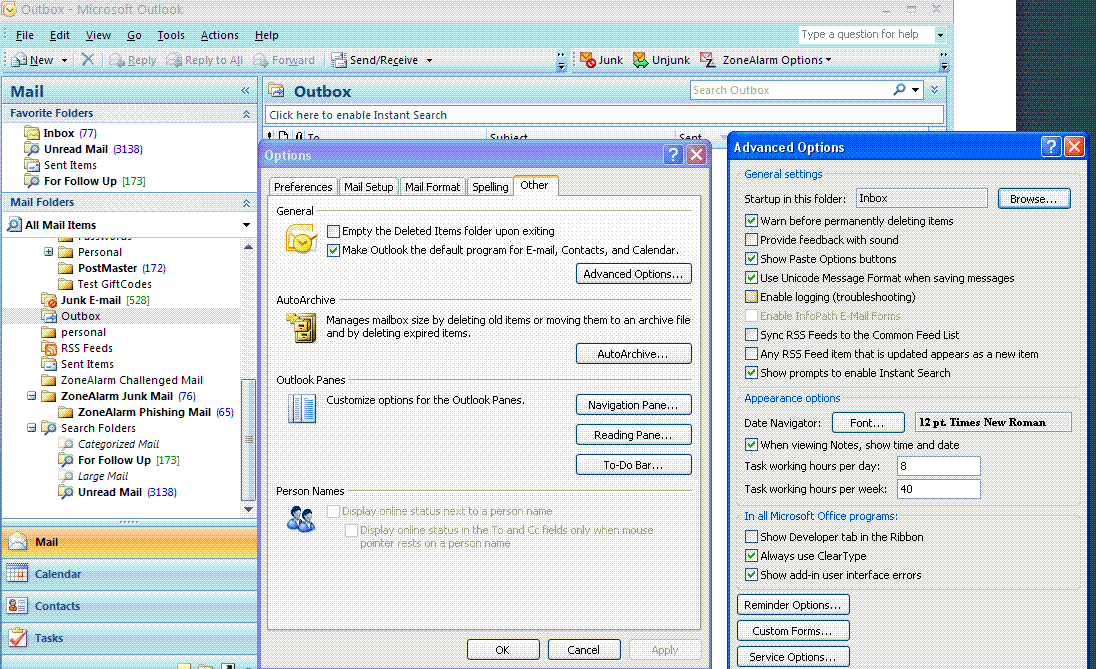Viewport: 1096px width, 669px height.
Task: Open the Actions menu
Action: [x=219, y=35]
